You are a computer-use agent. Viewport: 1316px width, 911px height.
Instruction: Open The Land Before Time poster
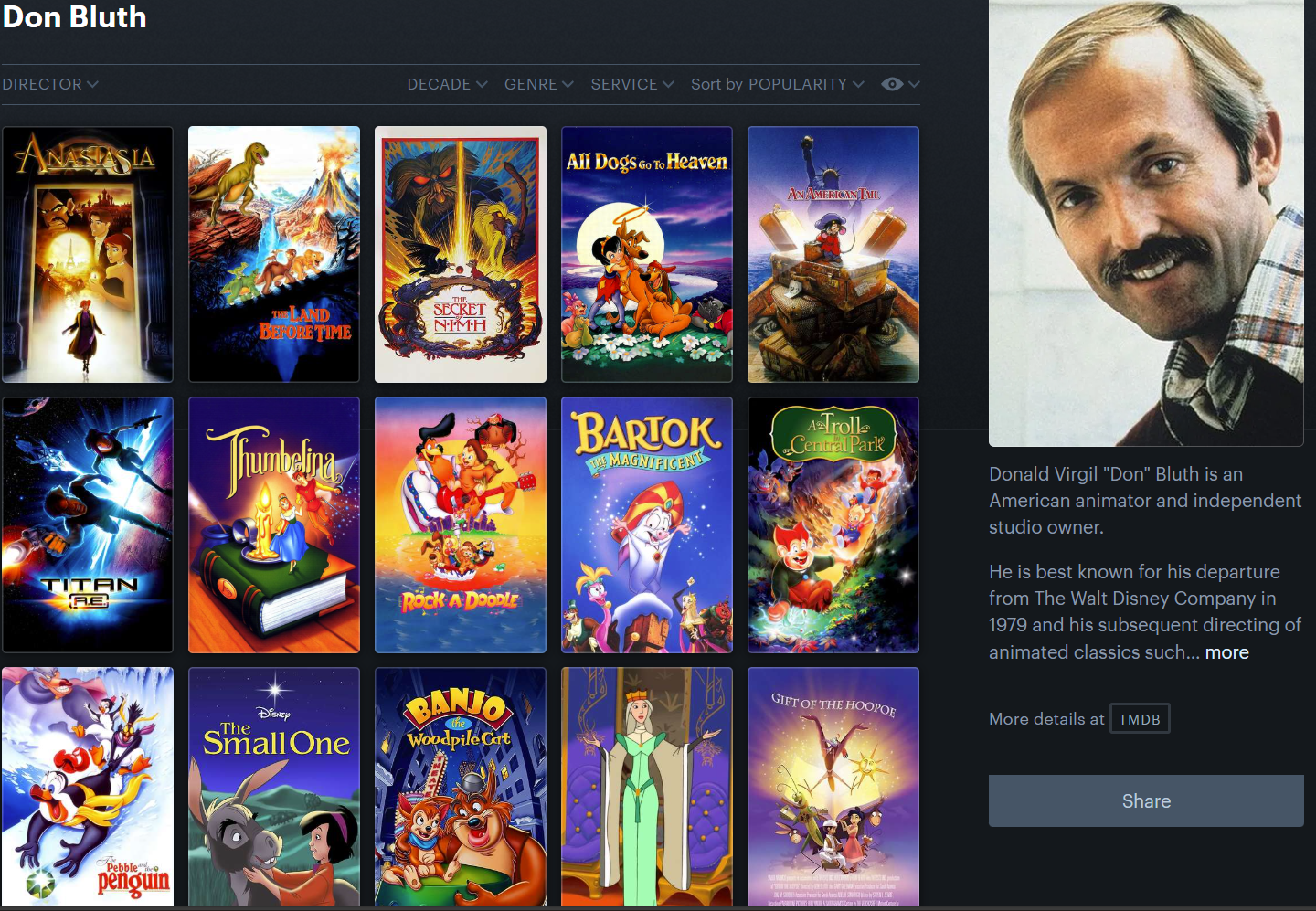(x=274, y=254)
